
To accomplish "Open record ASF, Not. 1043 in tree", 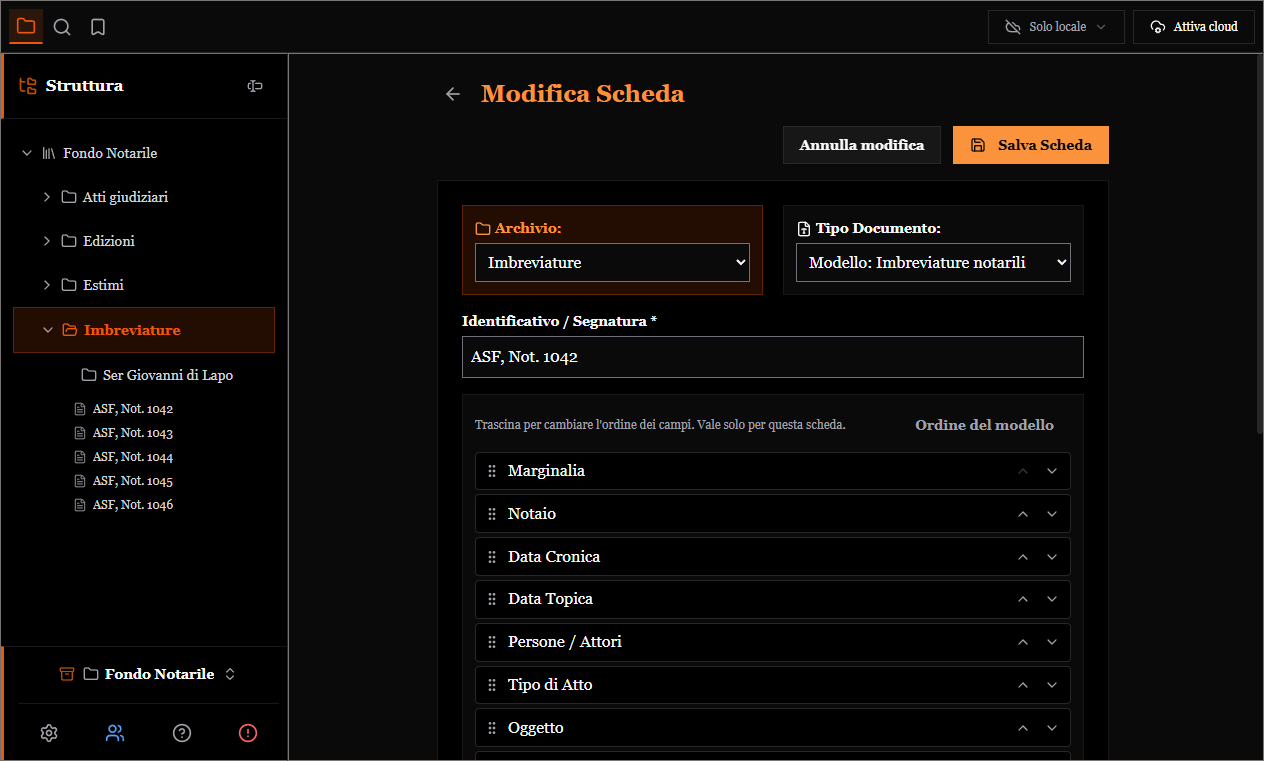I will tap(123, 433).
